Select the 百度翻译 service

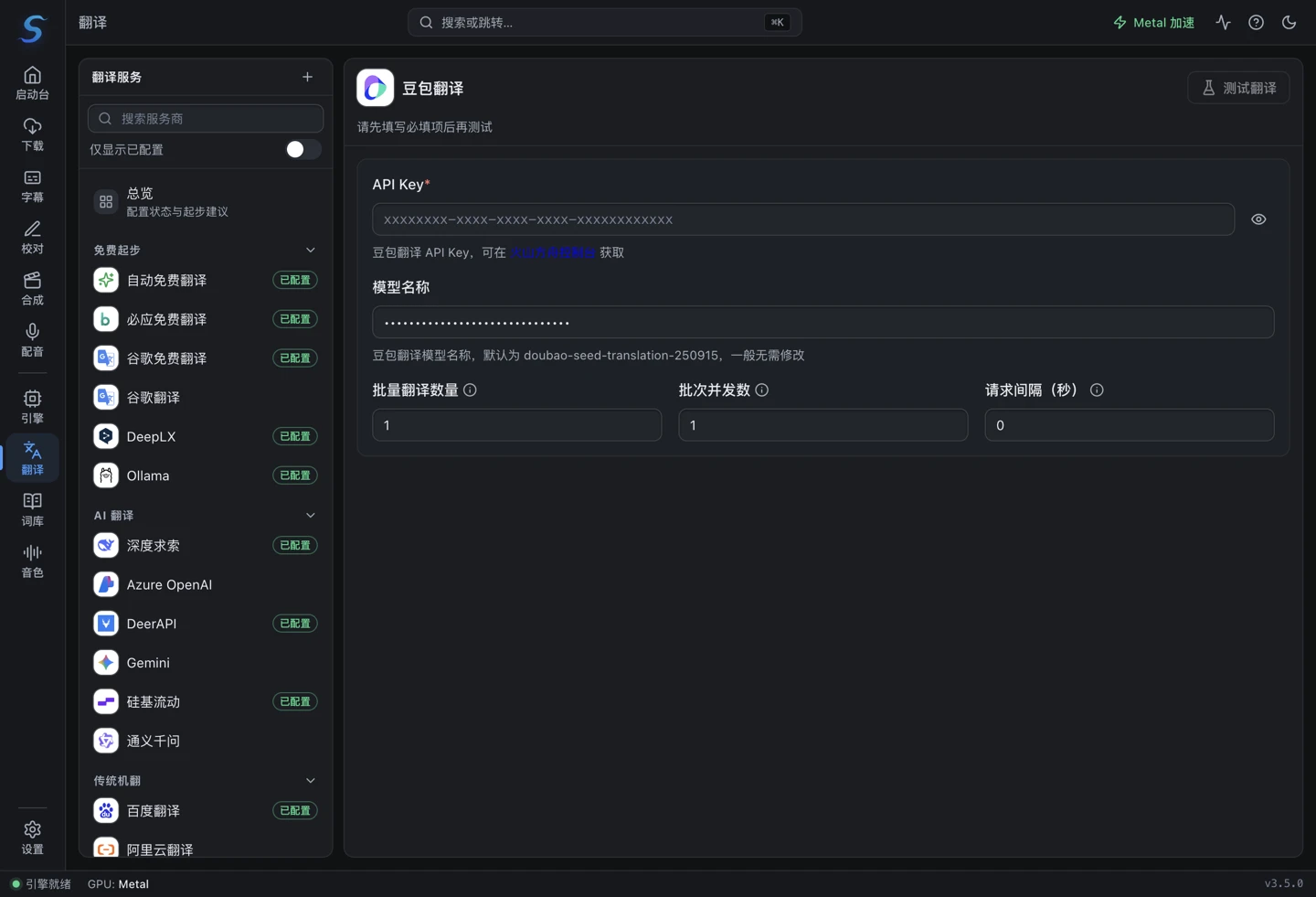[206, 810]
